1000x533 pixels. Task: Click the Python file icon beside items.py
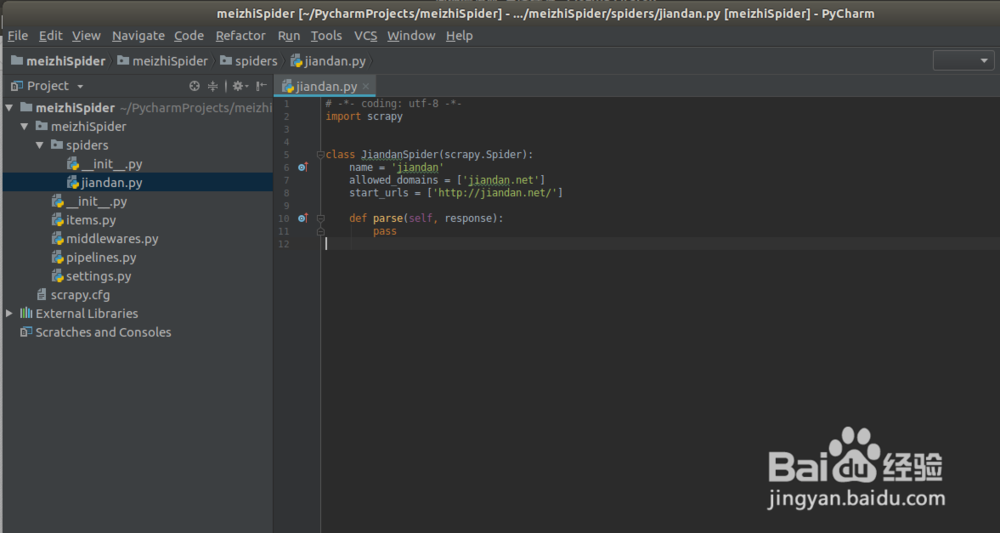pyautogui.click(x=57, y=220)
